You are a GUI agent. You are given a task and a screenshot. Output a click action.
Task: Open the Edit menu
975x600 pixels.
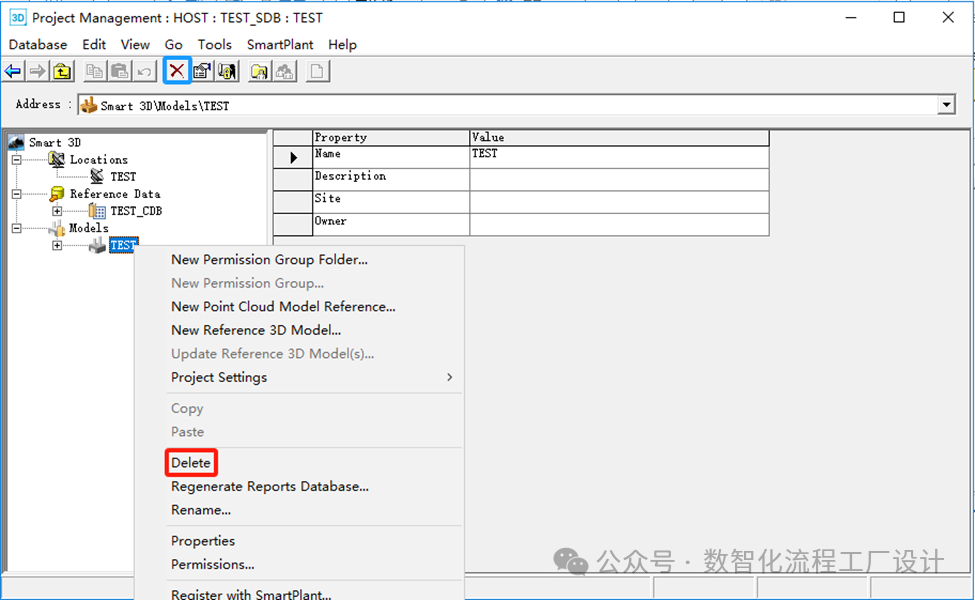point(94,45)
